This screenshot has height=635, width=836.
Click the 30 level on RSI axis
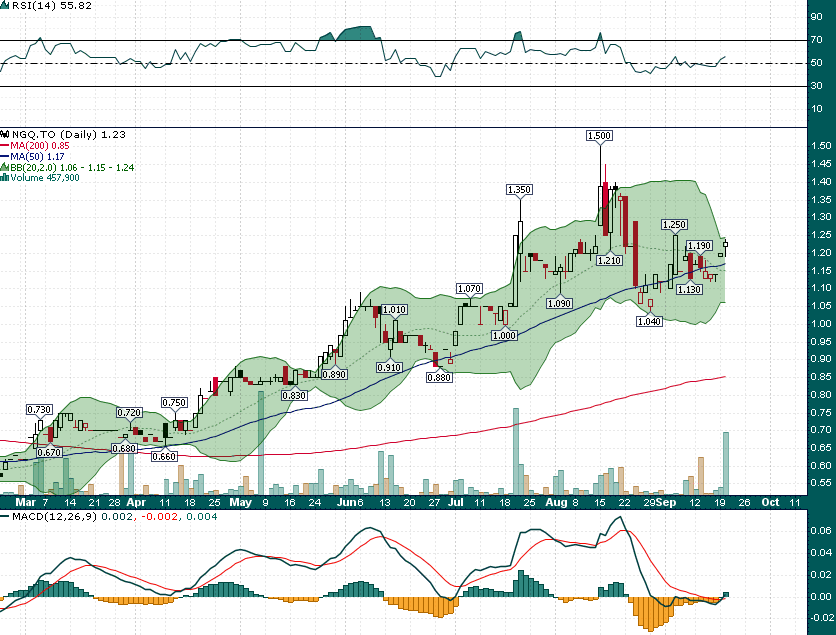pyautogui.click(x=816, y=86)
